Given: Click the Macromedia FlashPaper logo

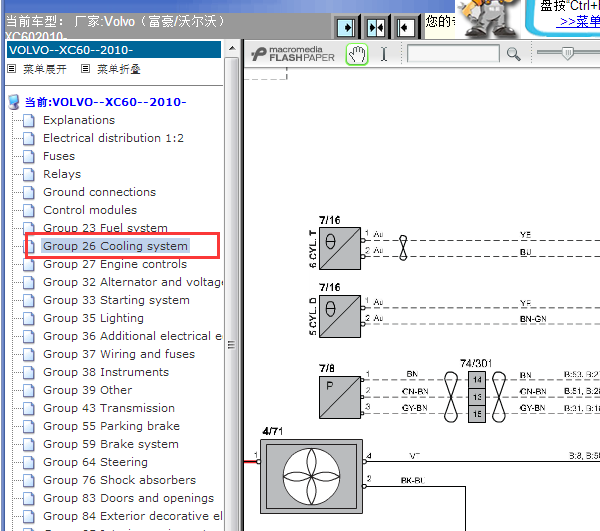Looking at the screenshot, I should click(x=293, y=54).
